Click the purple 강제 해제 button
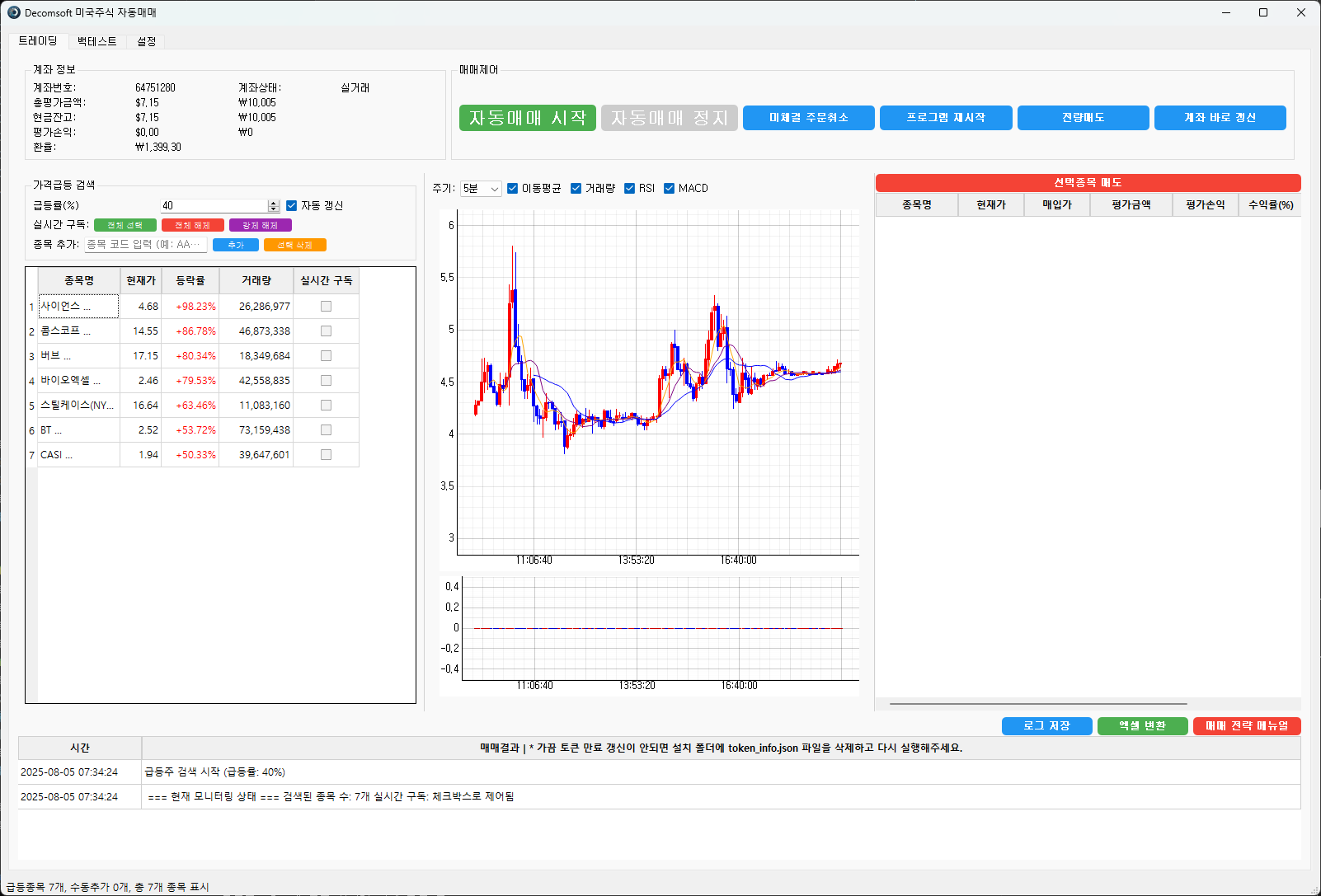Image resolution: width=1321 pixels, height=896 pixels. point(261,225)
